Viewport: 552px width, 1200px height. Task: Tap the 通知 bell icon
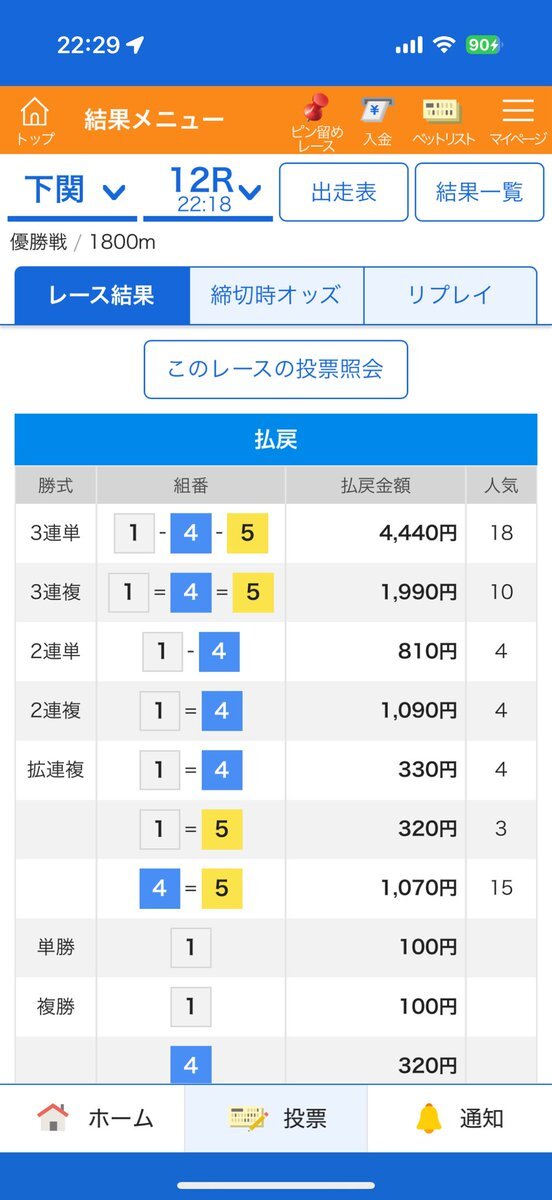point(429,1118)
